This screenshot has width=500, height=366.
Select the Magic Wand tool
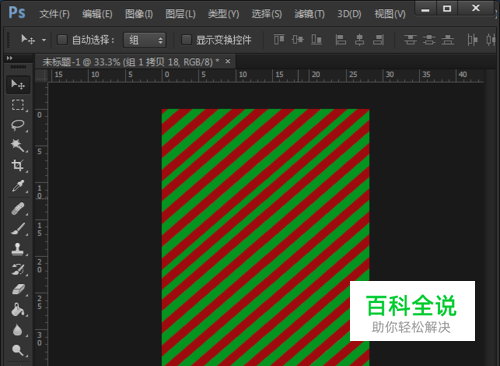point(18,145)
